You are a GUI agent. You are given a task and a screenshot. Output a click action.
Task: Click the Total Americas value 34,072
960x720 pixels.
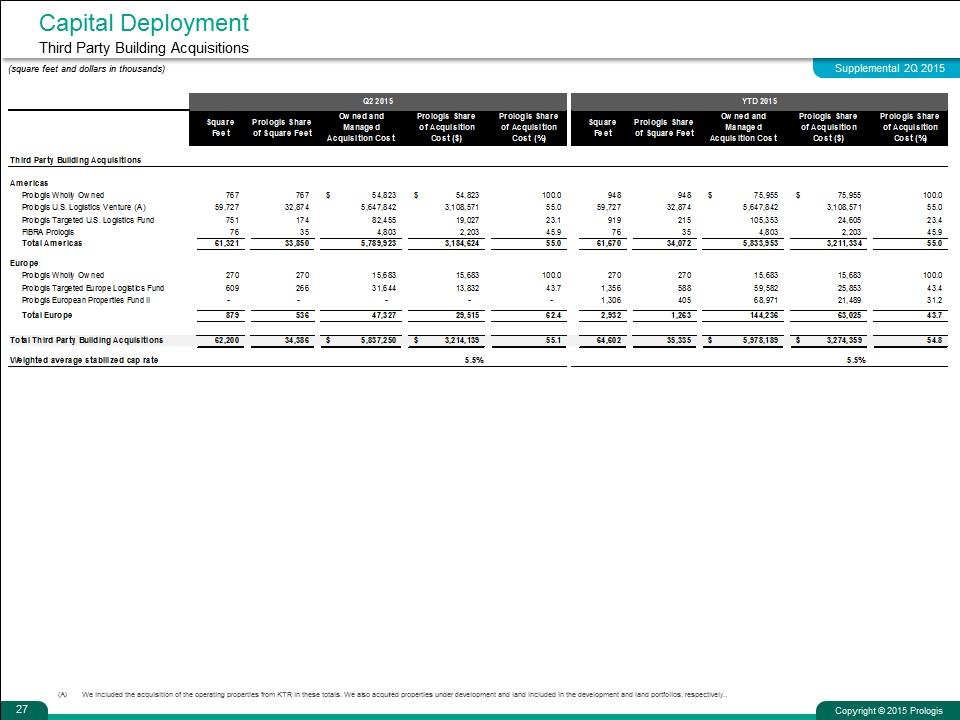pos(679,243)
